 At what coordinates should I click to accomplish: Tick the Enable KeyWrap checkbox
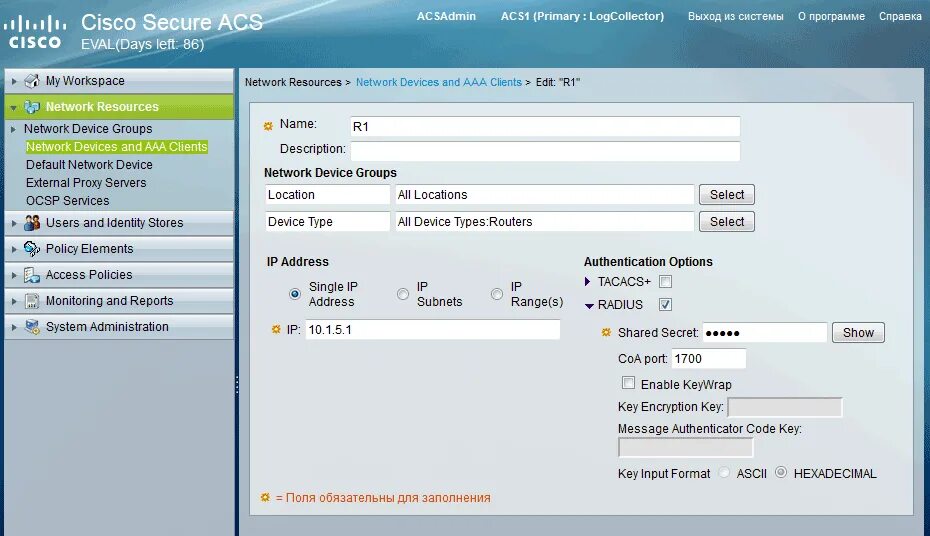[x=628, y=383]
